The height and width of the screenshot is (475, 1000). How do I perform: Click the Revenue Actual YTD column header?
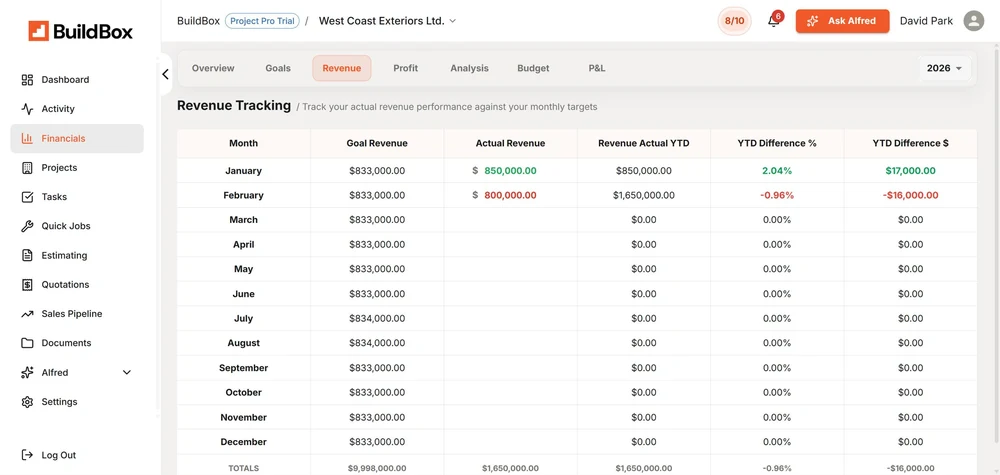(x=643, y=143)
